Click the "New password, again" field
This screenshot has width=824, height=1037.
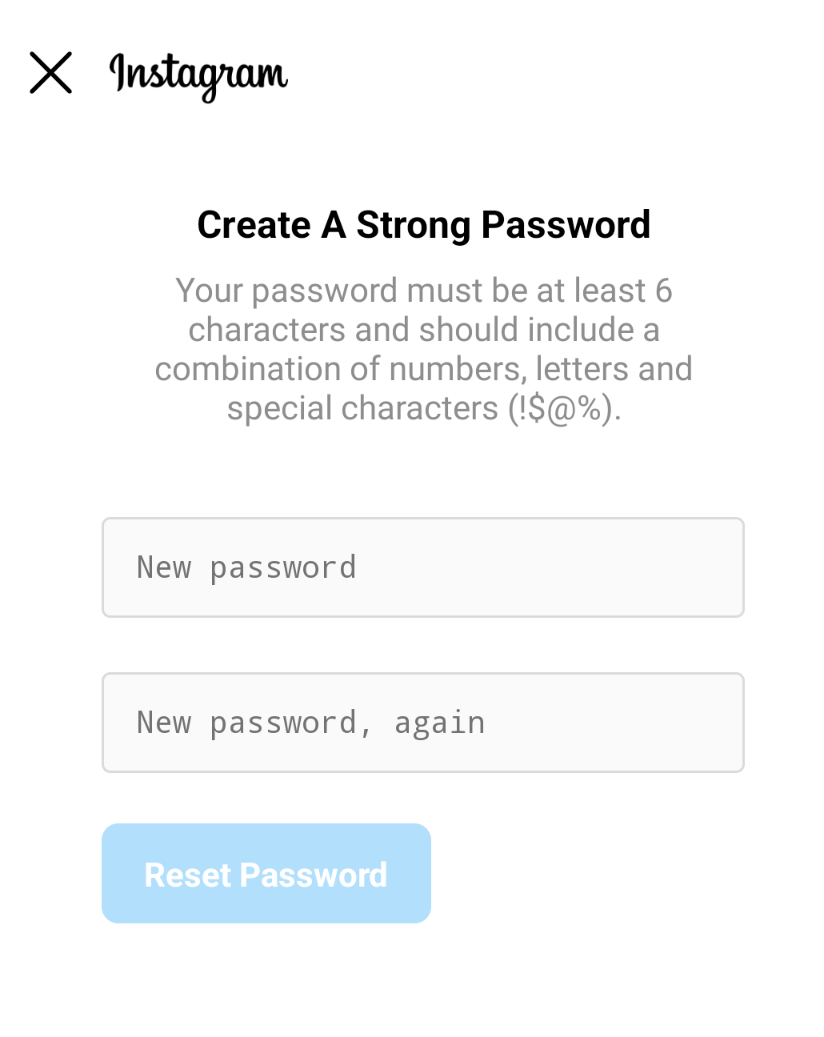tap(422, 722)
